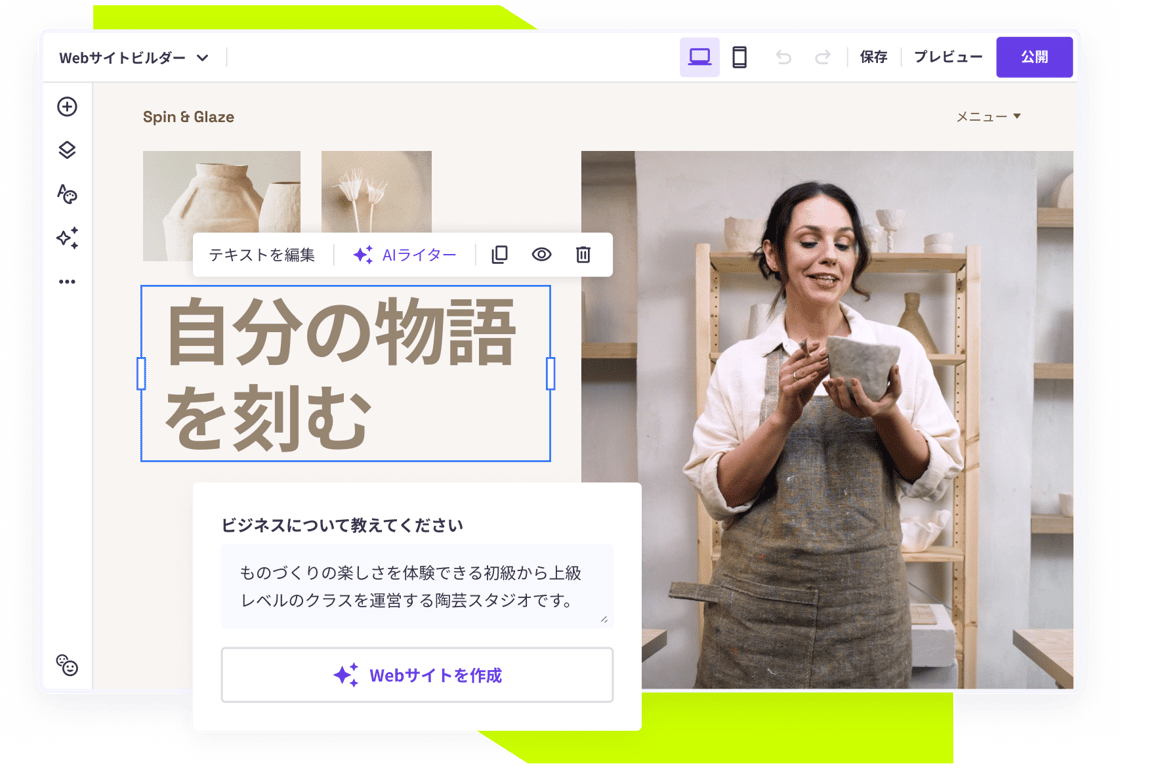Click the Webサイトを作成 button

(x=417, y=674)
